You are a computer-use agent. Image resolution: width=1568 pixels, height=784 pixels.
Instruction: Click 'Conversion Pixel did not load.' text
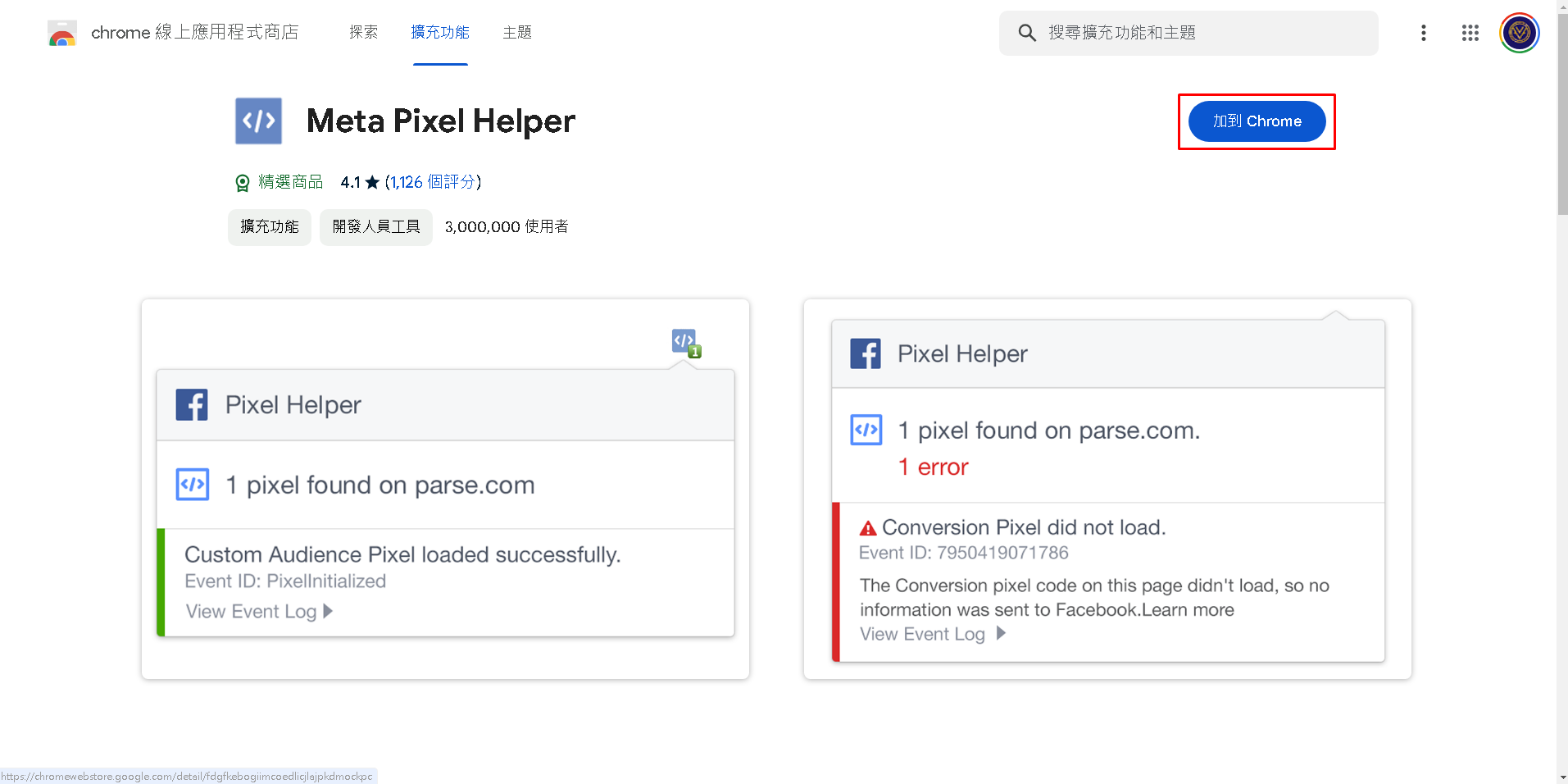(1024, 527)
